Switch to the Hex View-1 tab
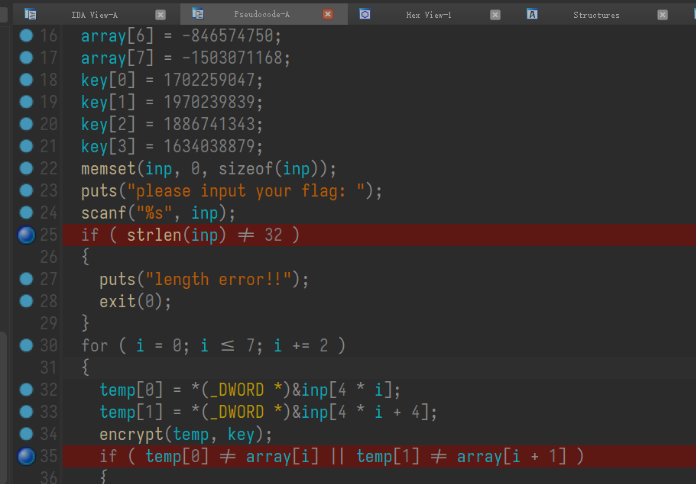The height and width of the screenshot is (484, 696). tap(428, 15)
